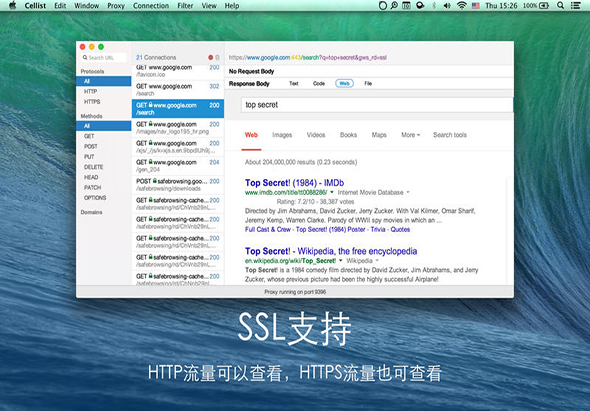Open the Videos tab in Google results

click(x=316, y=135)
